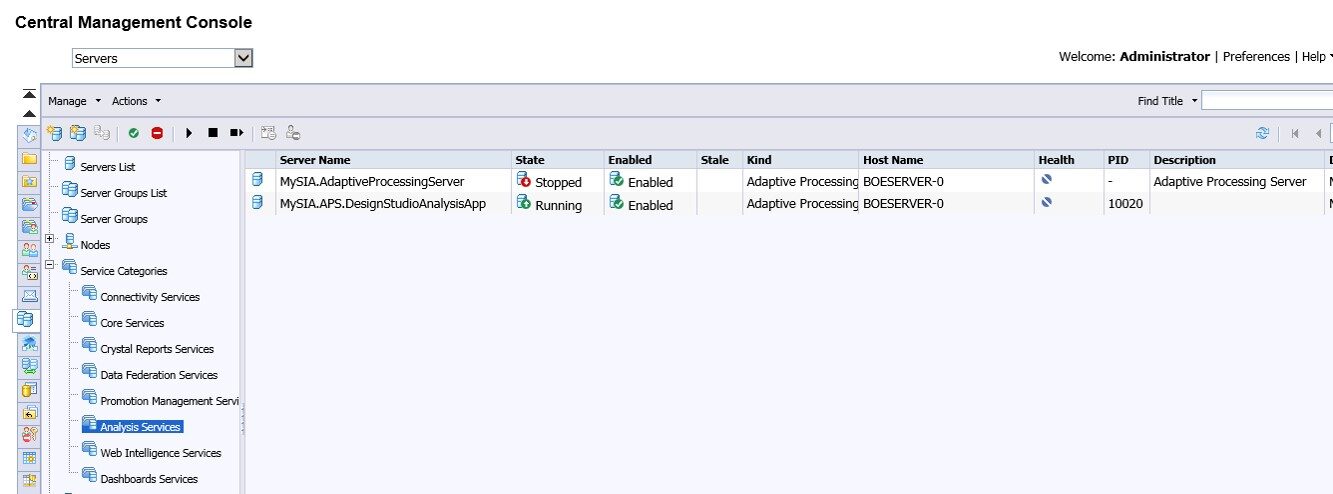This screenshot has width=1333, height=494.
Task: Sort by the Server Name column header
Action: [315, 160]
